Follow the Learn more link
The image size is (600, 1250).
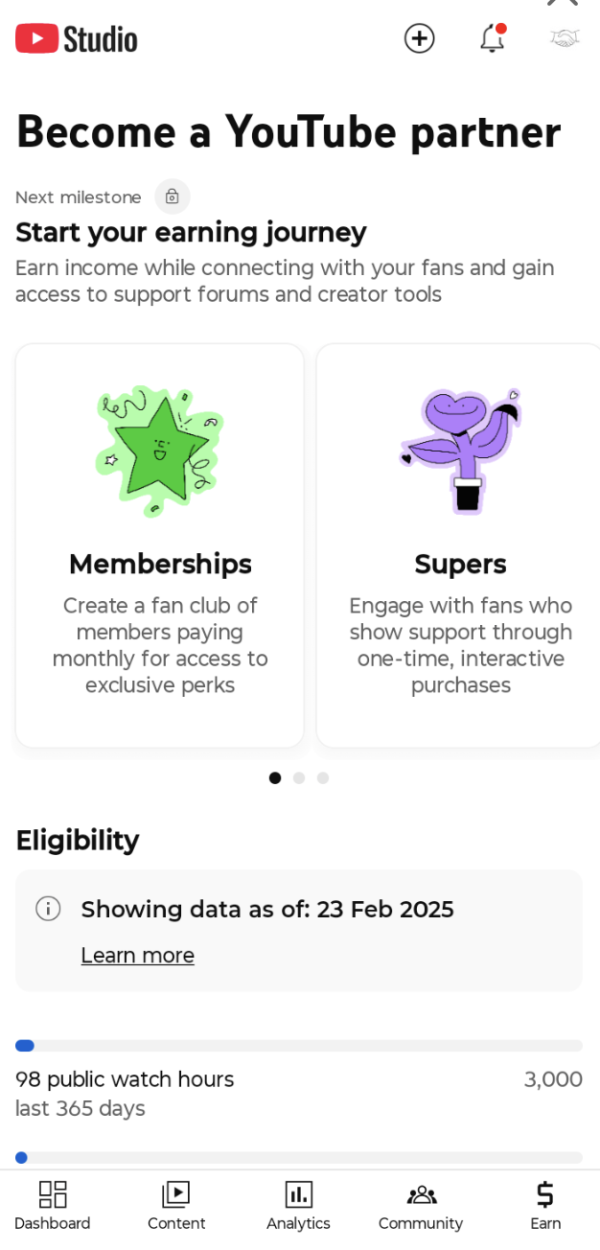[x=138, y=955]
